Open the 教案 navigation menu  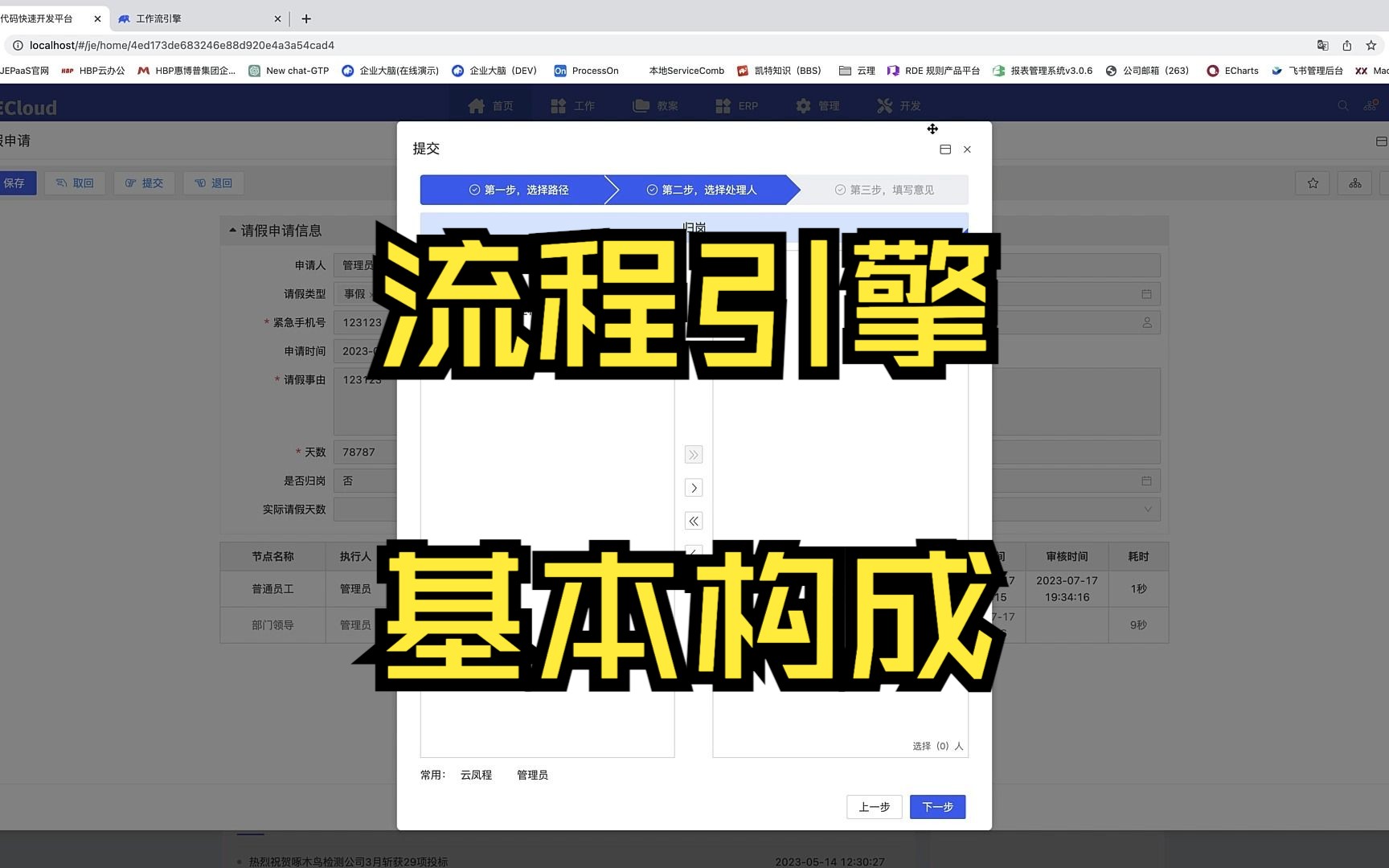click(x=656, y=106)
